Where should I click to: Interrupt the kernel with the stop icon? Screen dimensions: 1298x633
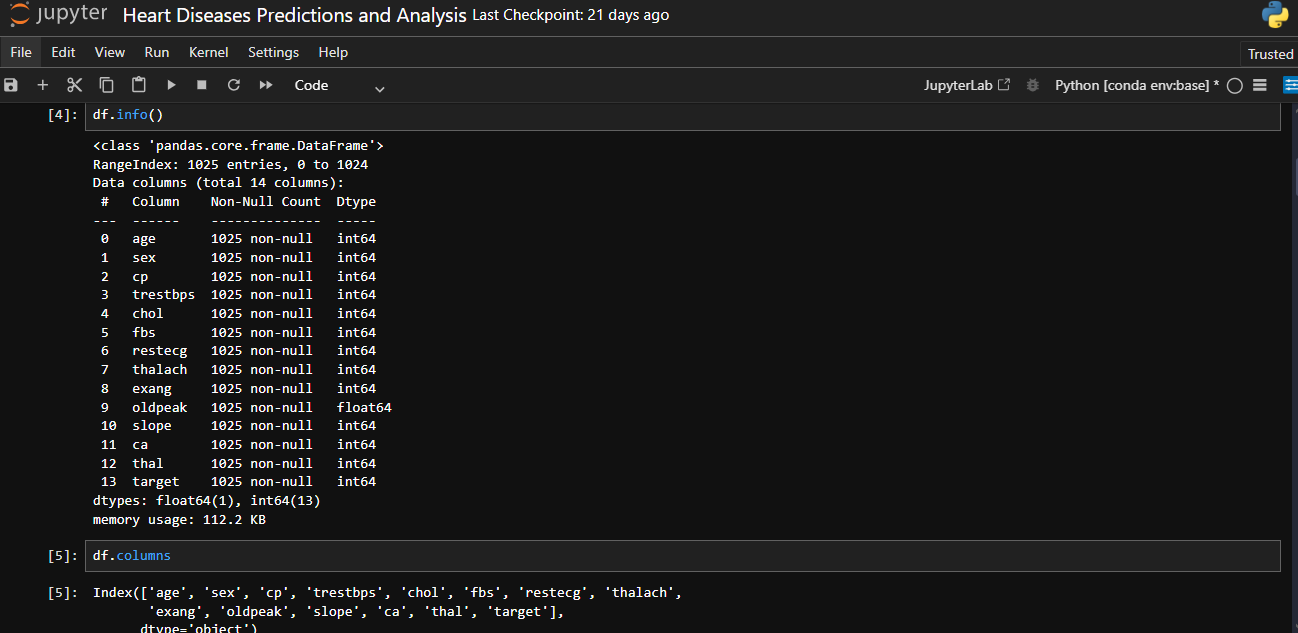202,85
